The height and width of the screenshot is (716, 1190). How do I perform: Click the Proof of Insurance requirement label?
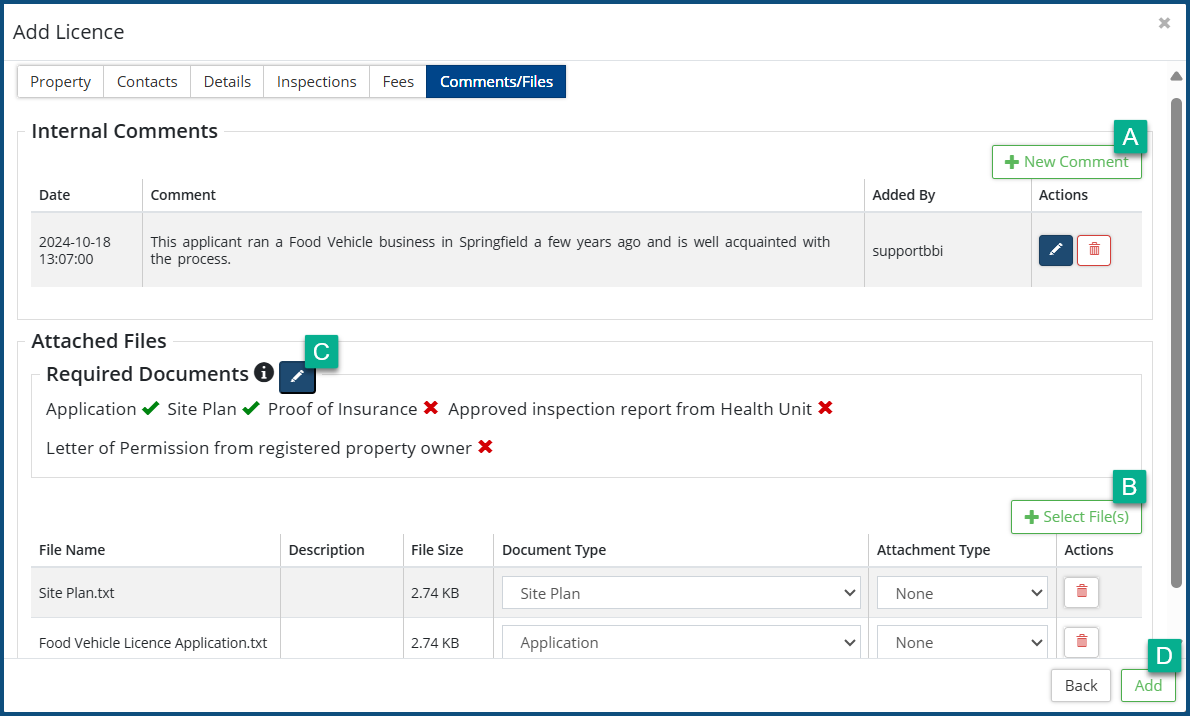click(342, 409)
